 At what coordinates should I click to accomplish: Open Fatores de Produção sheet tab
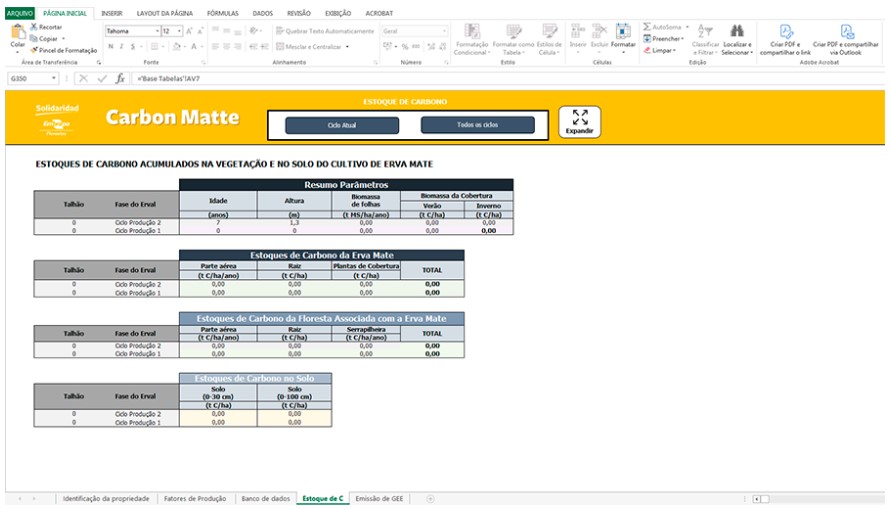pos(195,499)
